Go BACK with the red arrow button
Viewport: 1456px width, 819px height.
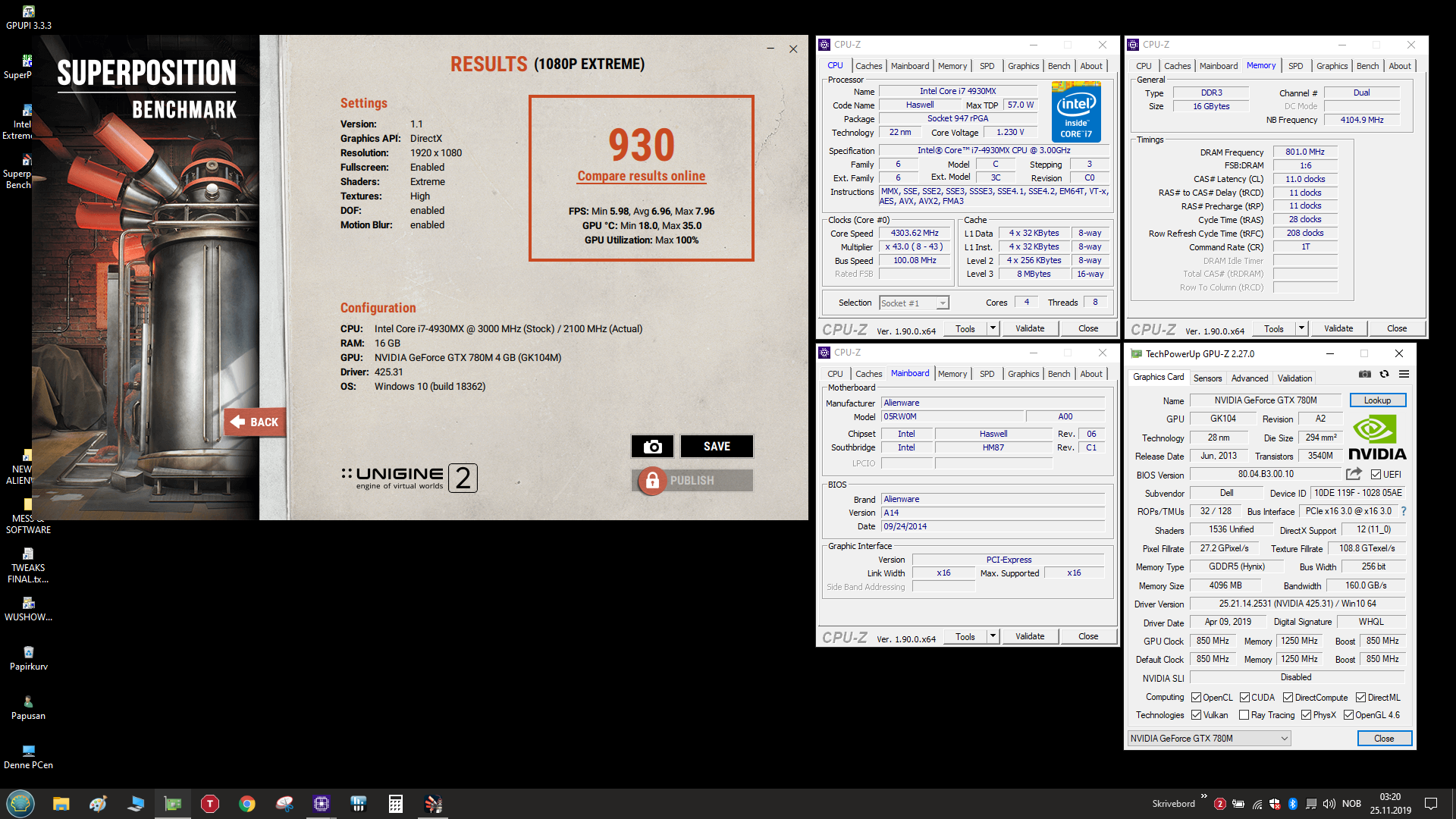pos(255,422)
